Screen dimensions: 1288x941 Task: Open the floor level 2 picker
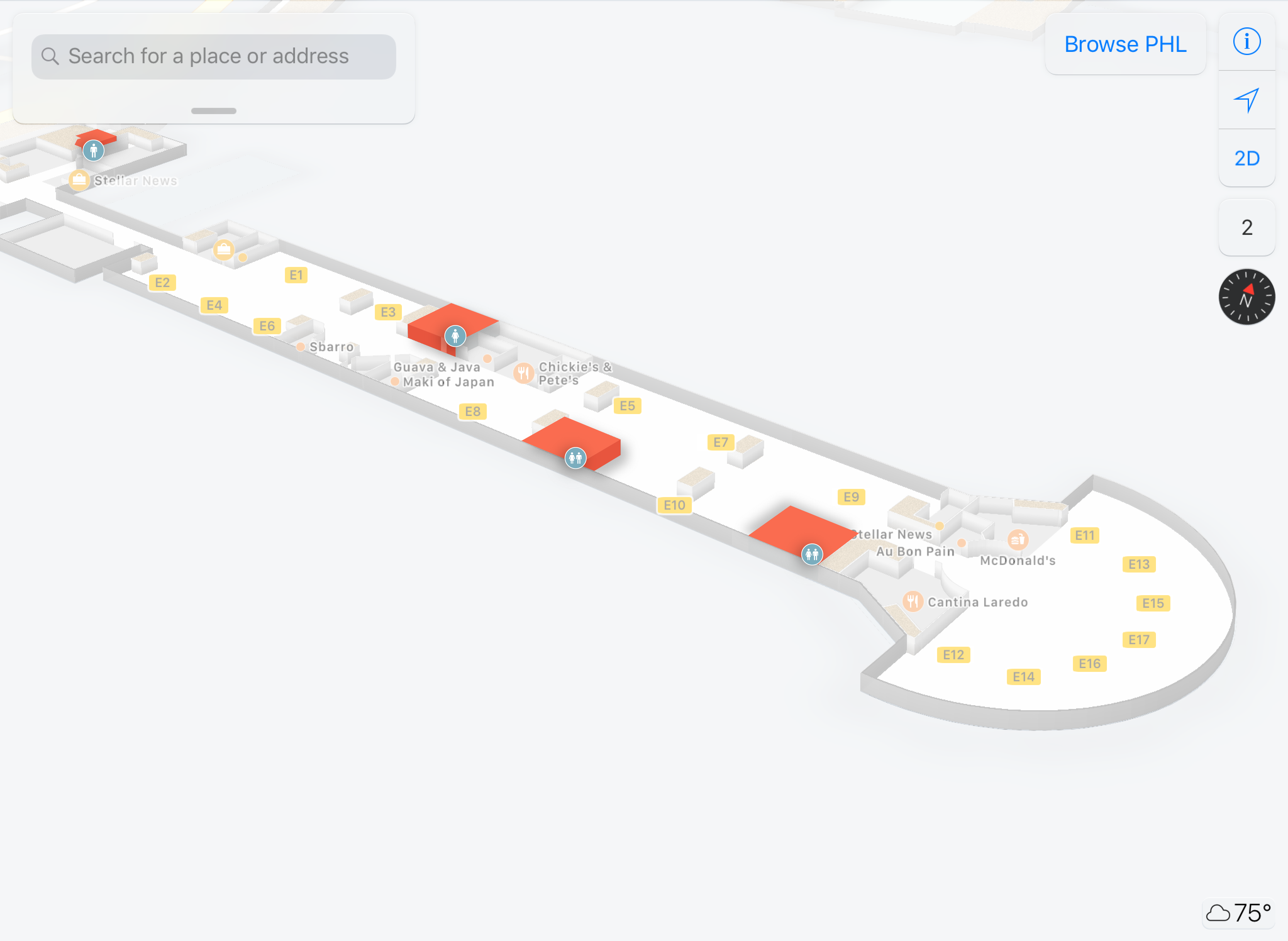point(1246,228)
